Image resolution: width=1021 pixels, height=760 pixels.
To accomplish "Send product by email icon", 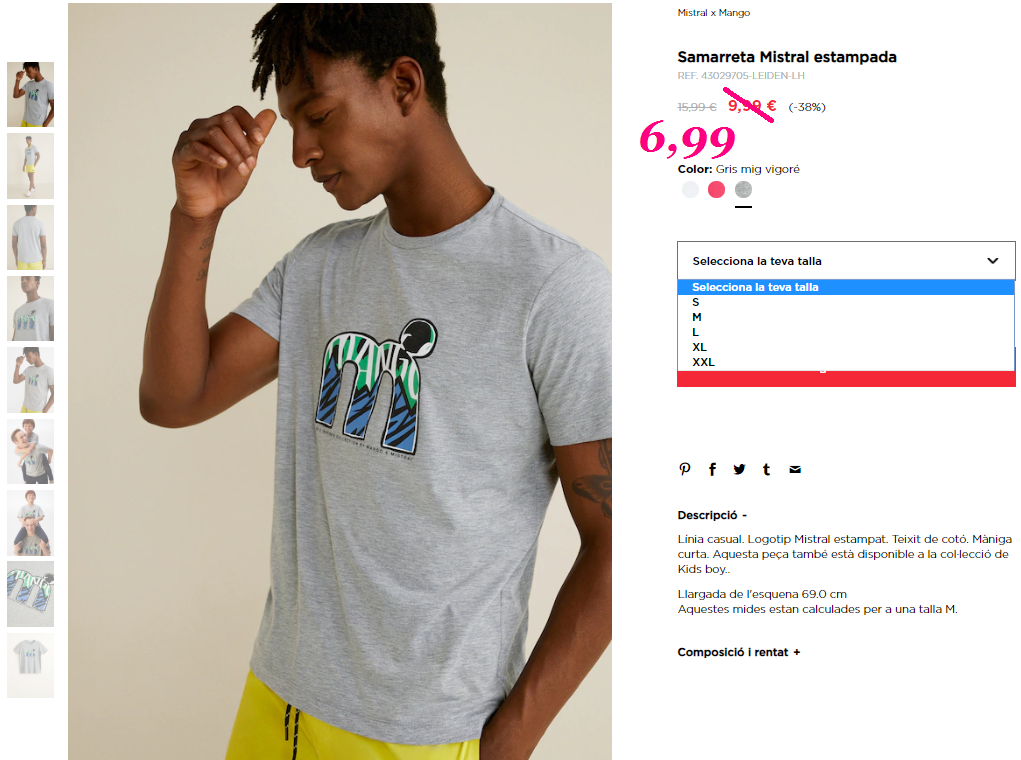I will (x=795, y=469).
